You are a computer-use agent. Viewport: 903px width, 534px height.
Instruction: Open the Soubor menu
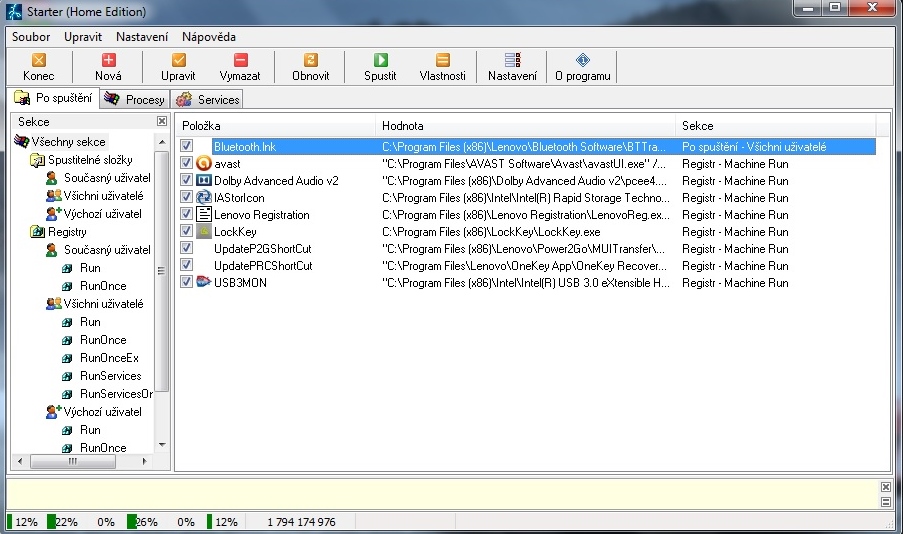31,37
